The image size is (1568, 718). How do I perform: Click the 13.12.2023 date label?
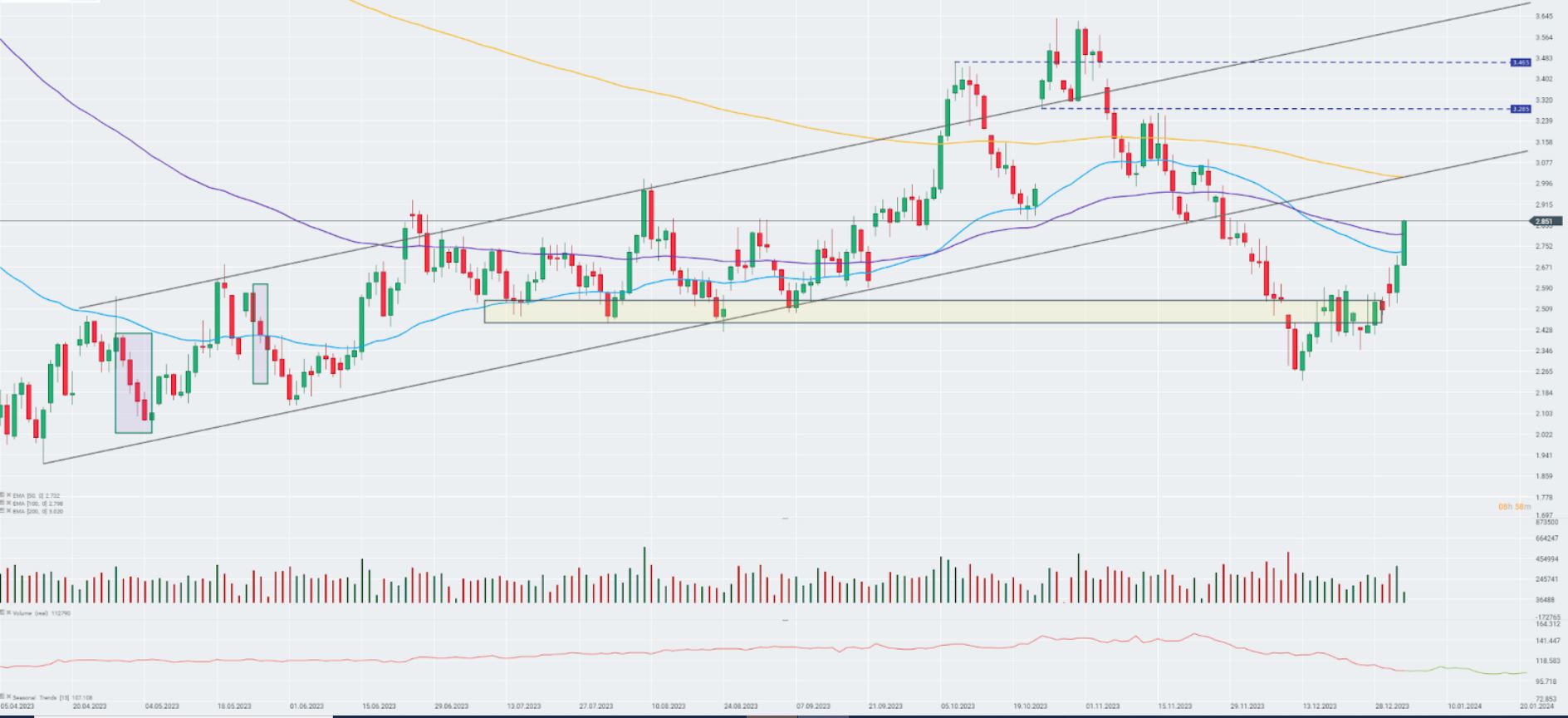(x=1320, y=706)
